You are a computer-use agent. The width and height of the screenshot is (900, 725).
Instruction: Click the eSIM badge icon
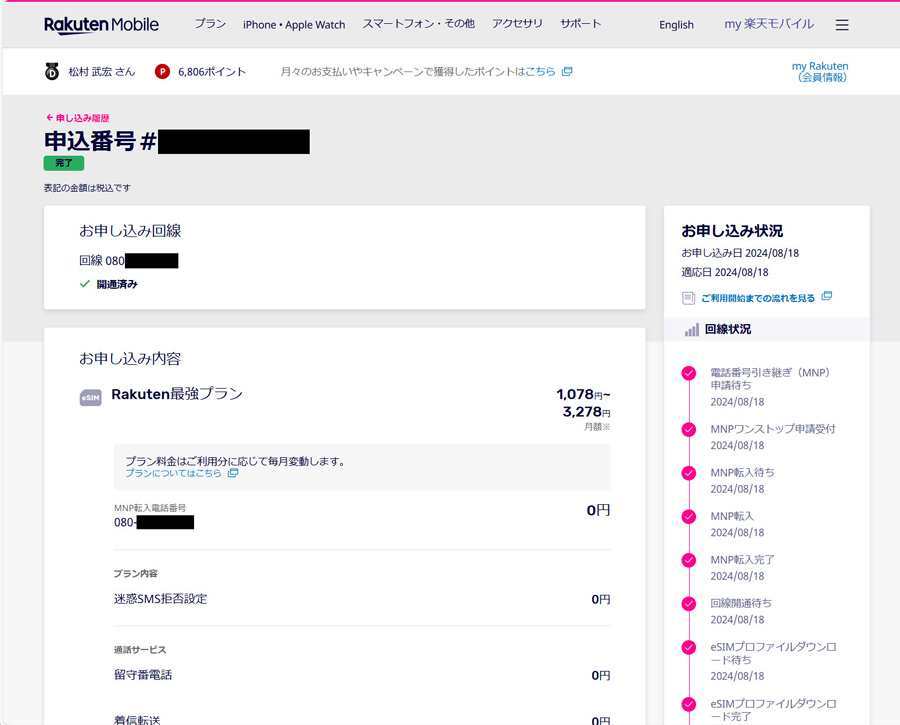pos(91,397)
